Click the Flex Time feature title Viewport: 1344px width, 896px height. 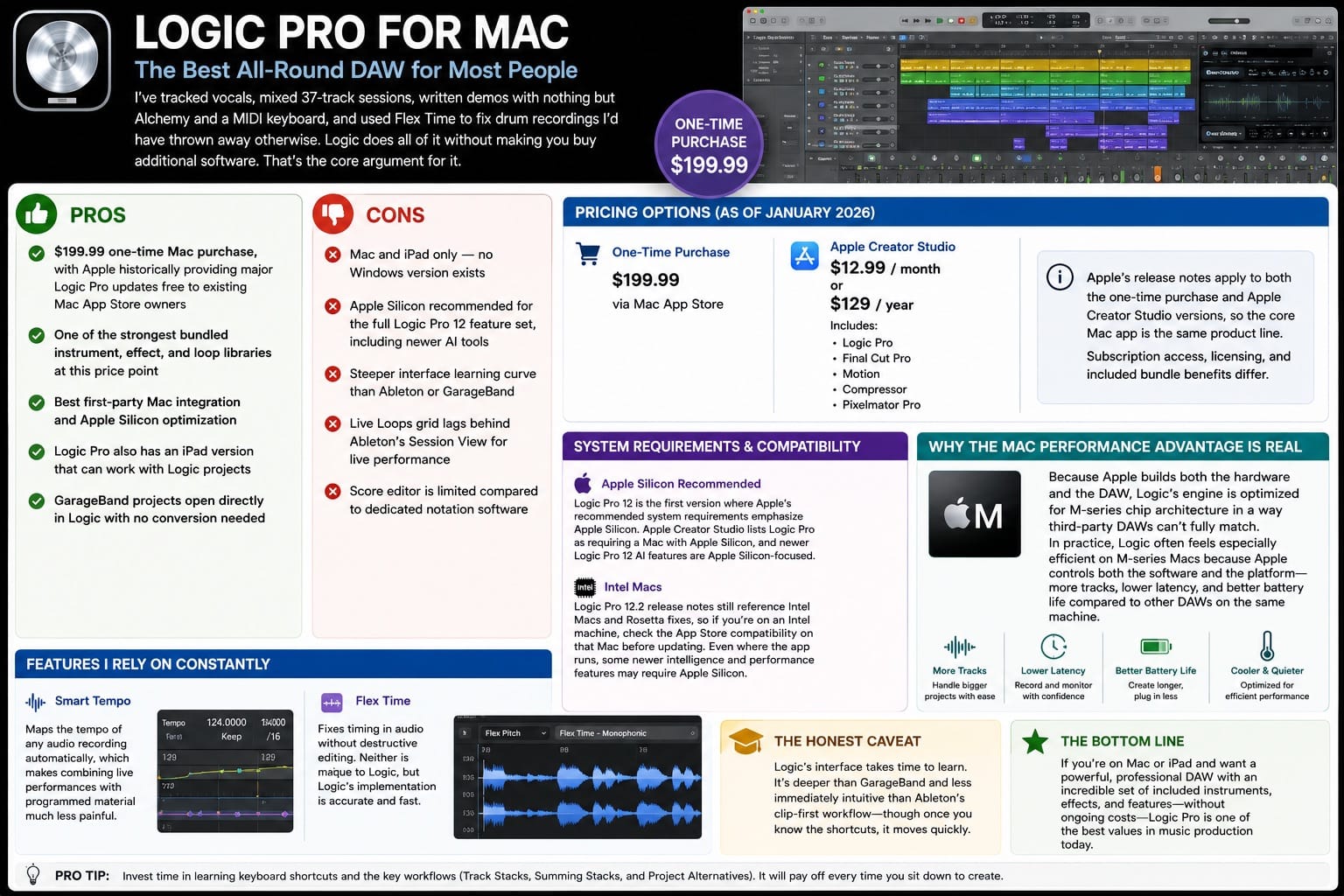tap(382, 701)
